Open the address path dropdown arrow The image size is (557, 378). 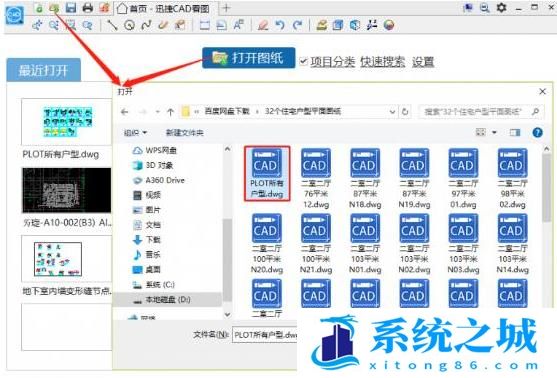pos(392,112)
